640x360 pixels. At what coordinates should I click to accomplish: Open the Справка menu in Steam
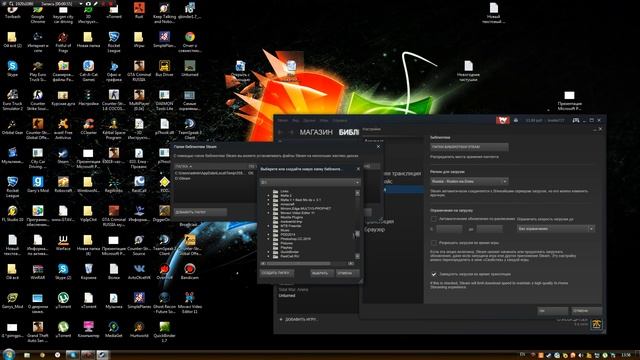click(340, 120)
